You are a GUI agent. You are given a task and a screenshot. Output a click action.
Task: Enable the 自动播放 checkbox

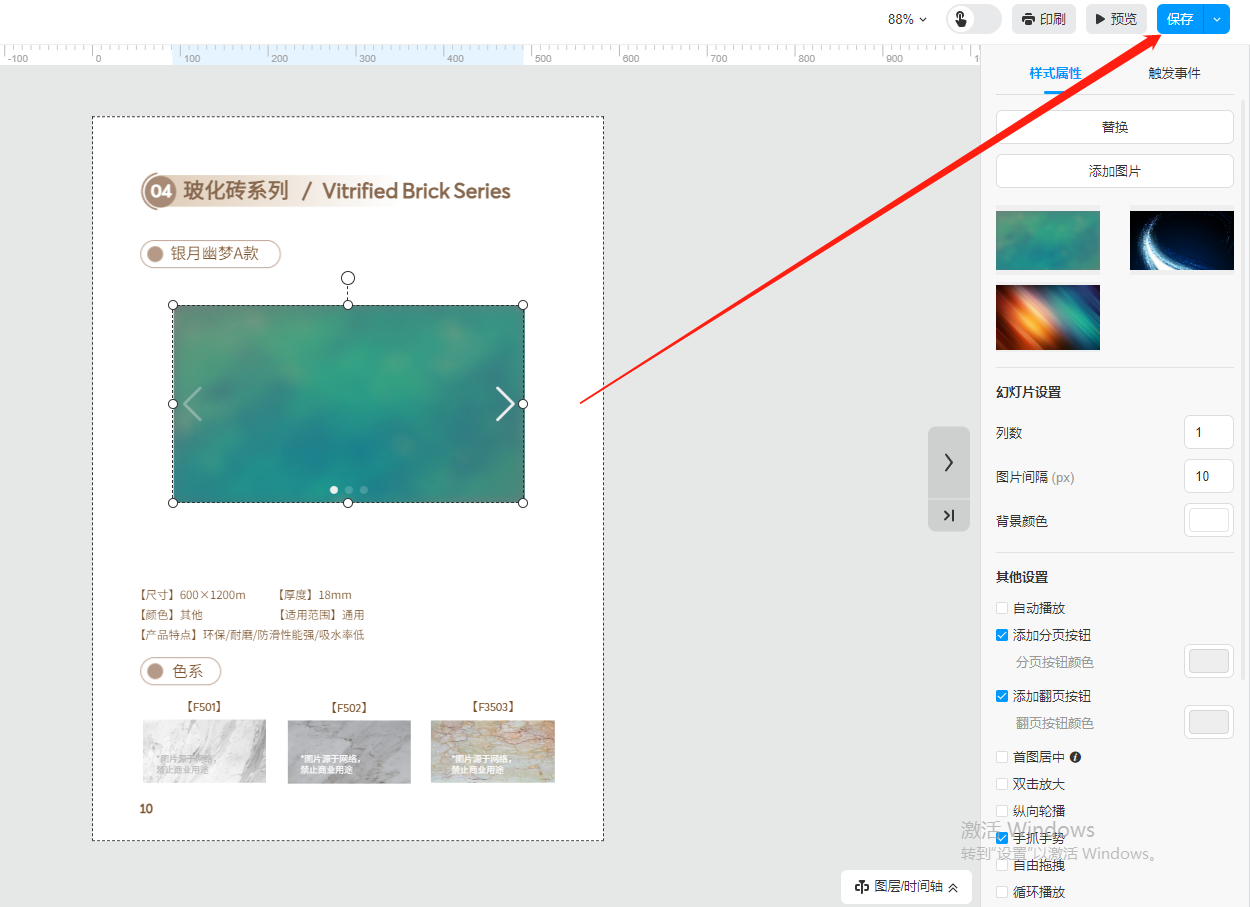1002,608
